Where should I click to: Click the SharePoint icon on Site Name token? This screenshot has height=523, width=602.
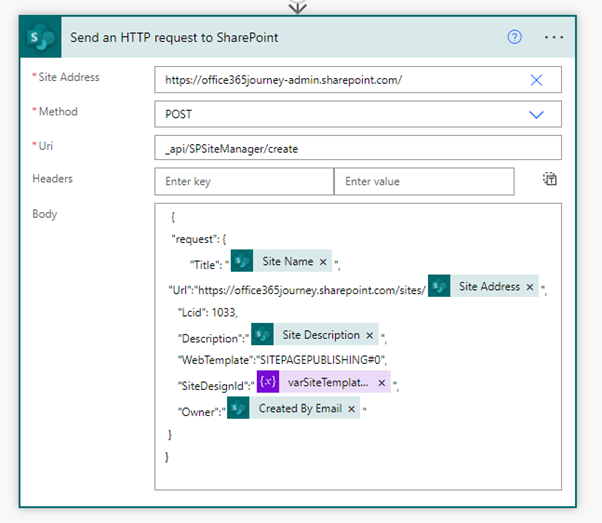coord(242,261)
